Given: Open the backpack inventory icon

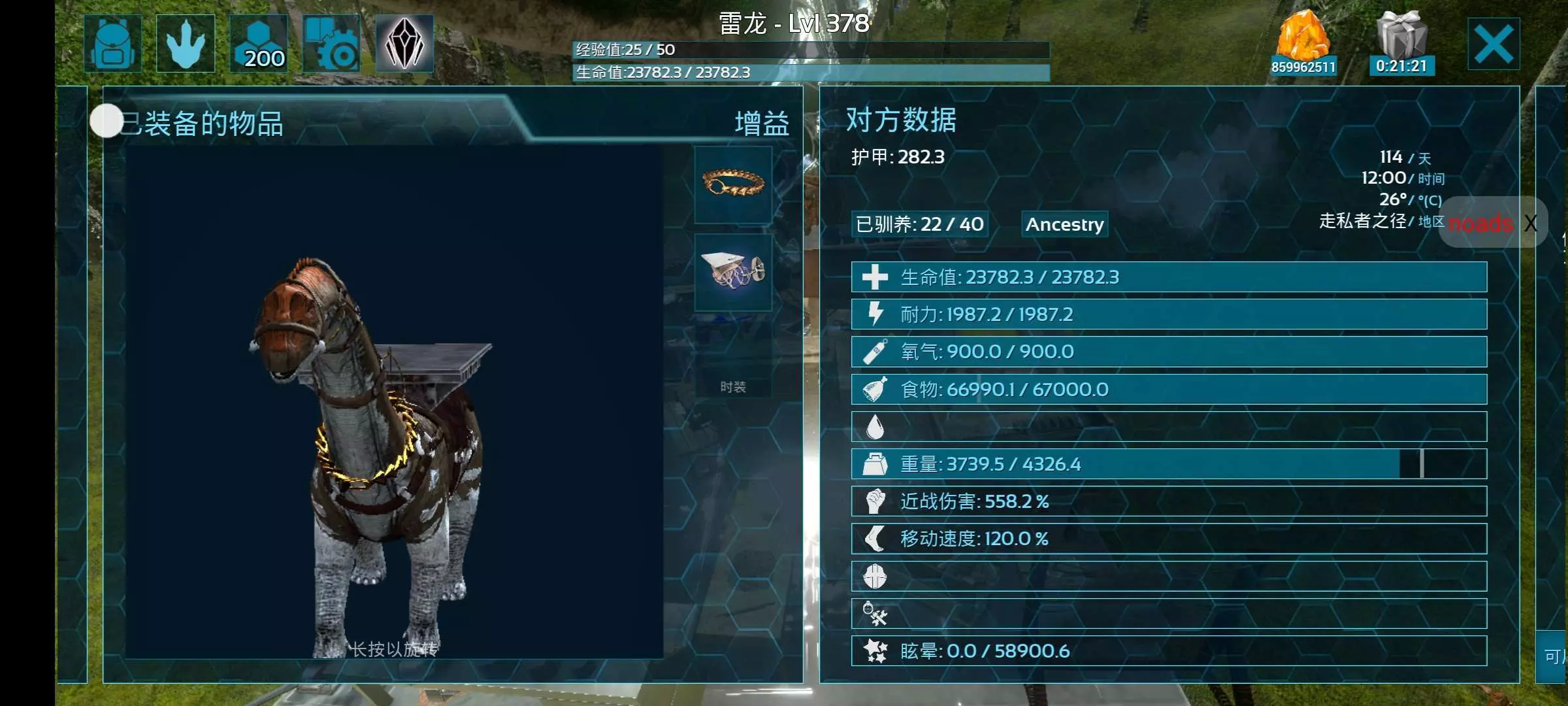Looking at the screenshot, I should [113, 43].
